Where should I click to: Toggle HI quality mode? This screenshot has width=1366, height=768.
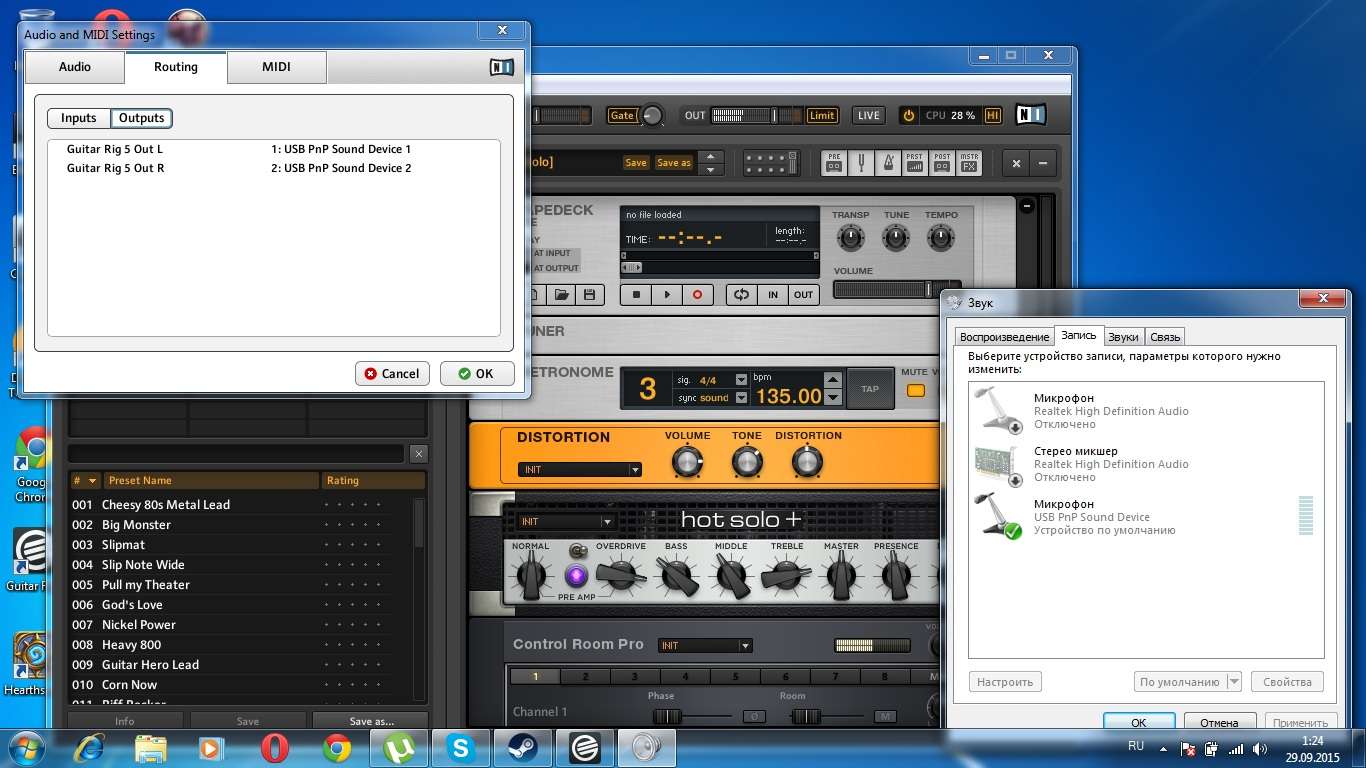tap(992, 115)
